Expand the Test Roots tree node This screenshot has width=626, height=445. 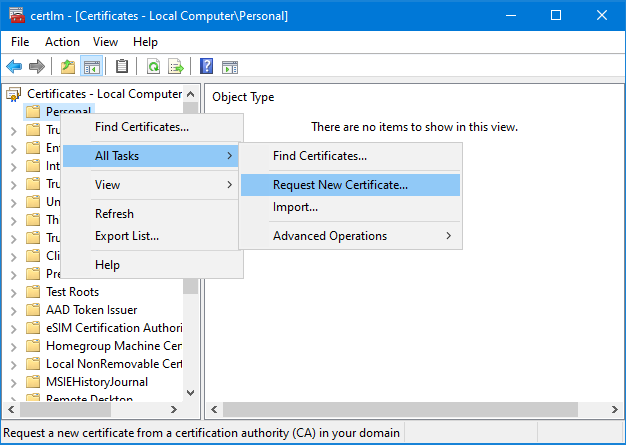14,293
